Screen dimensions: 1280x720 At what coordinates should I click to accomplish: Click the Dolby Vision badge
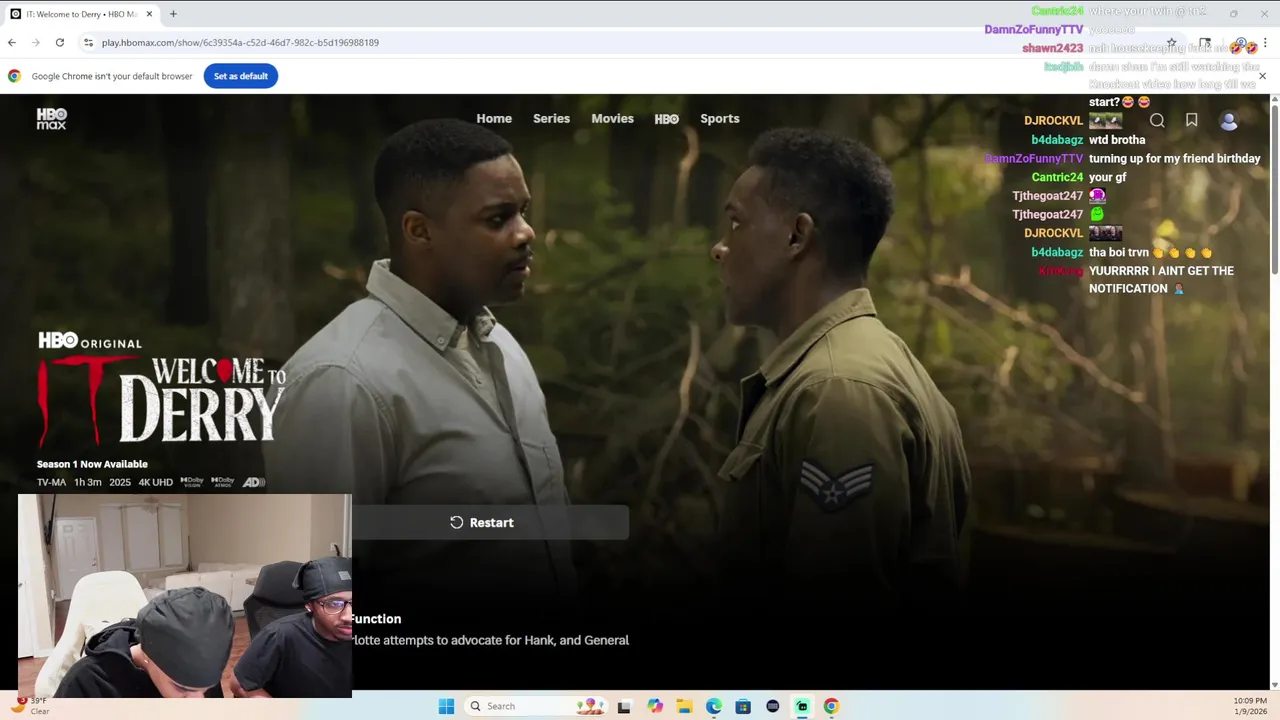[192, 482]
